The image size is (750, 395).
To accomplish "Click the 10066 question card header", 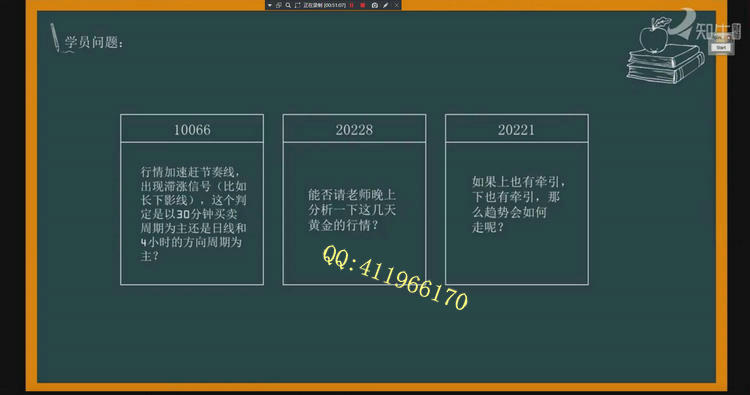I will click(x=192, y=129).
